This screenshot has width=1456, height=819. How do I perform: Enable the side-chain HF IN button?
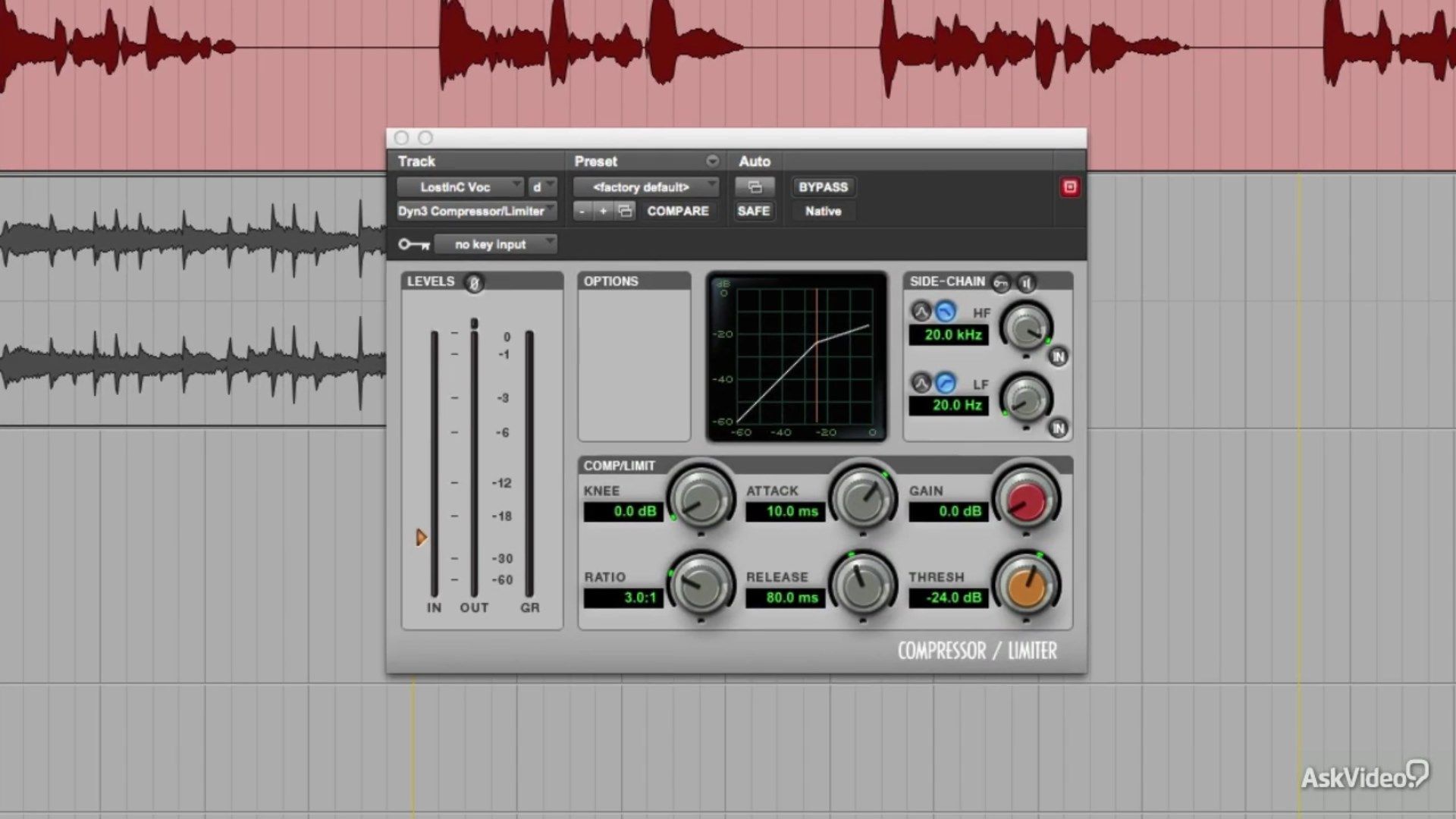(1059, 355)
